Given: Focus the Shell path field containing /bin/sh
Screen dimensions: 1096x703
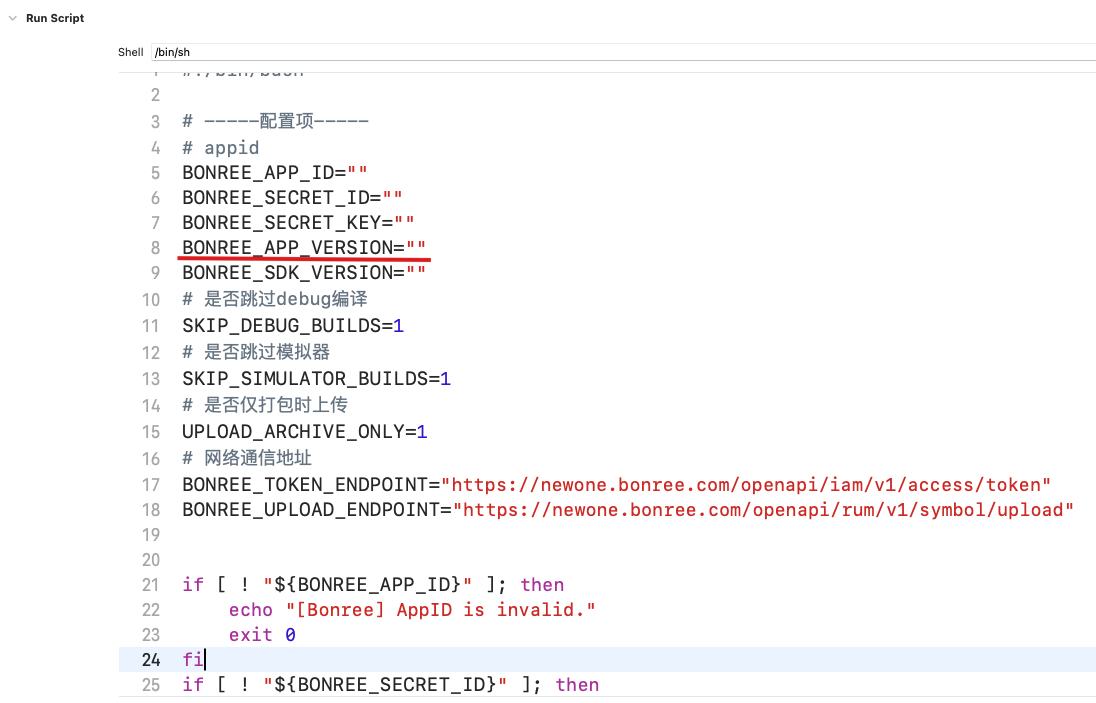Looking at the screenshot, I should tap(620, 52).
